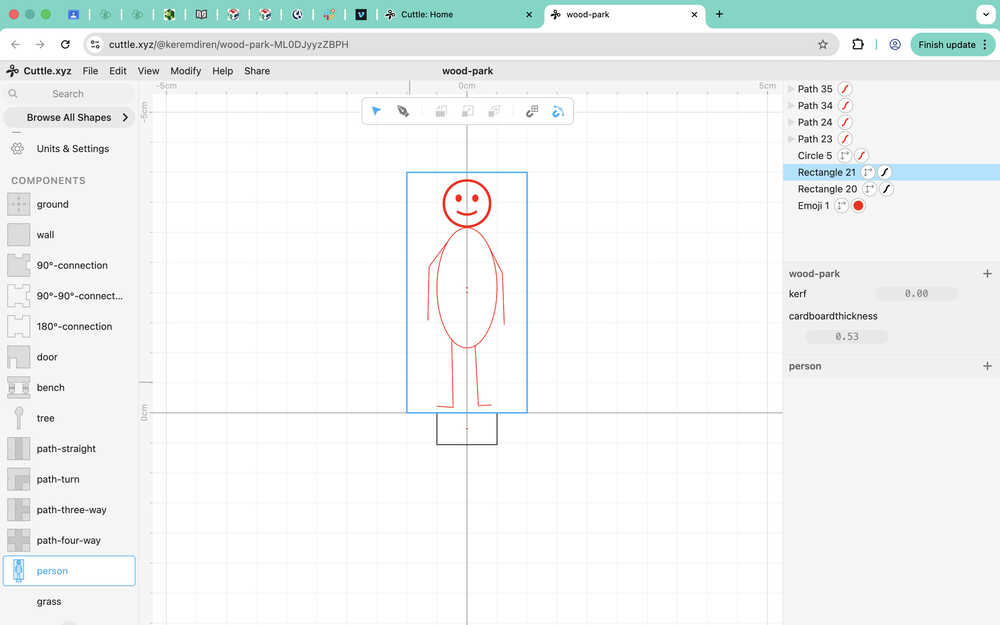
Task: Select the Pen tool
Action: (x=403, y=111)
